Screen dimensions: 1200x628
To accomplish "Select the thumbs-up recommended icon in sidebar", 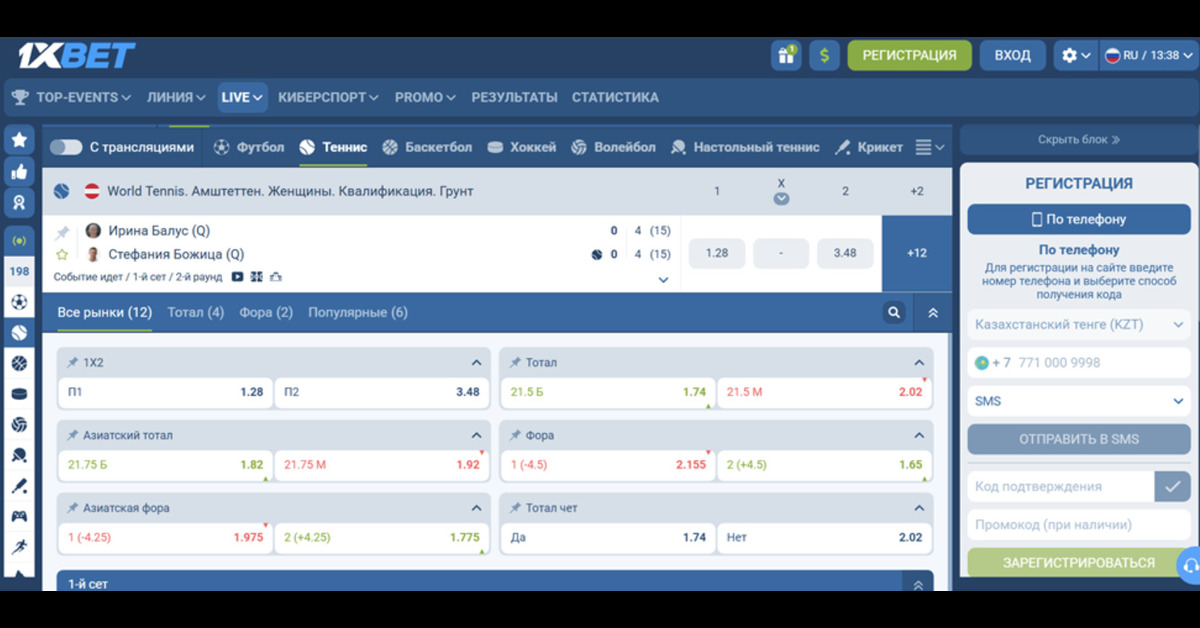I will [x=19, y=171].
